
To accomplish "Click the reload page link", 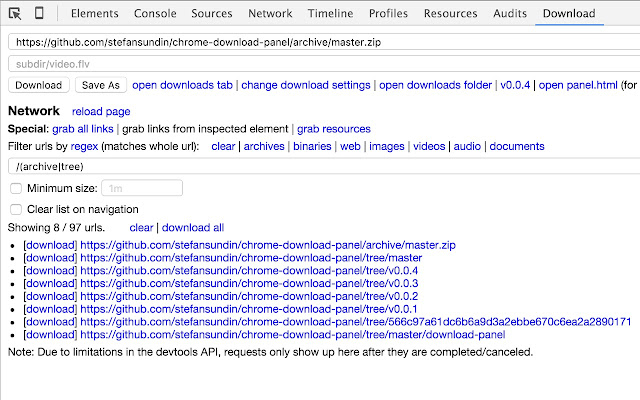I will pos(101,111).
